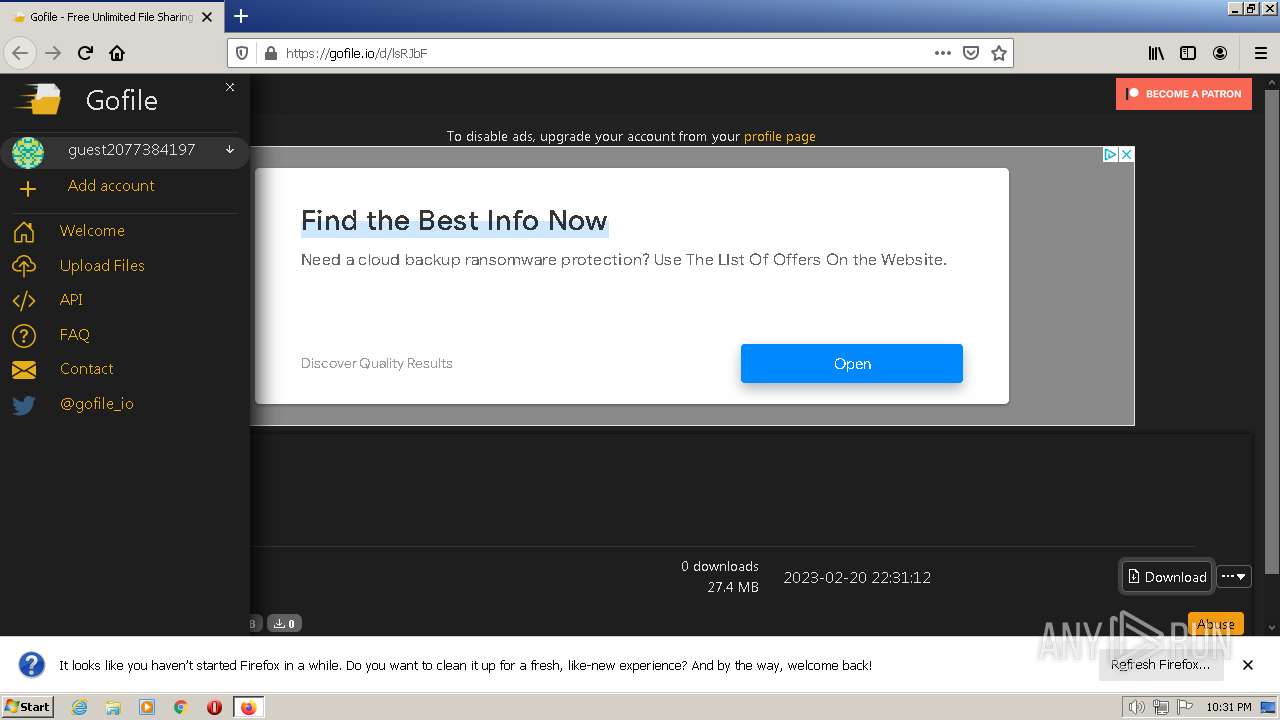Open the Firefox Account icon
The image size is (1280, 720).
click(1220, 53)
